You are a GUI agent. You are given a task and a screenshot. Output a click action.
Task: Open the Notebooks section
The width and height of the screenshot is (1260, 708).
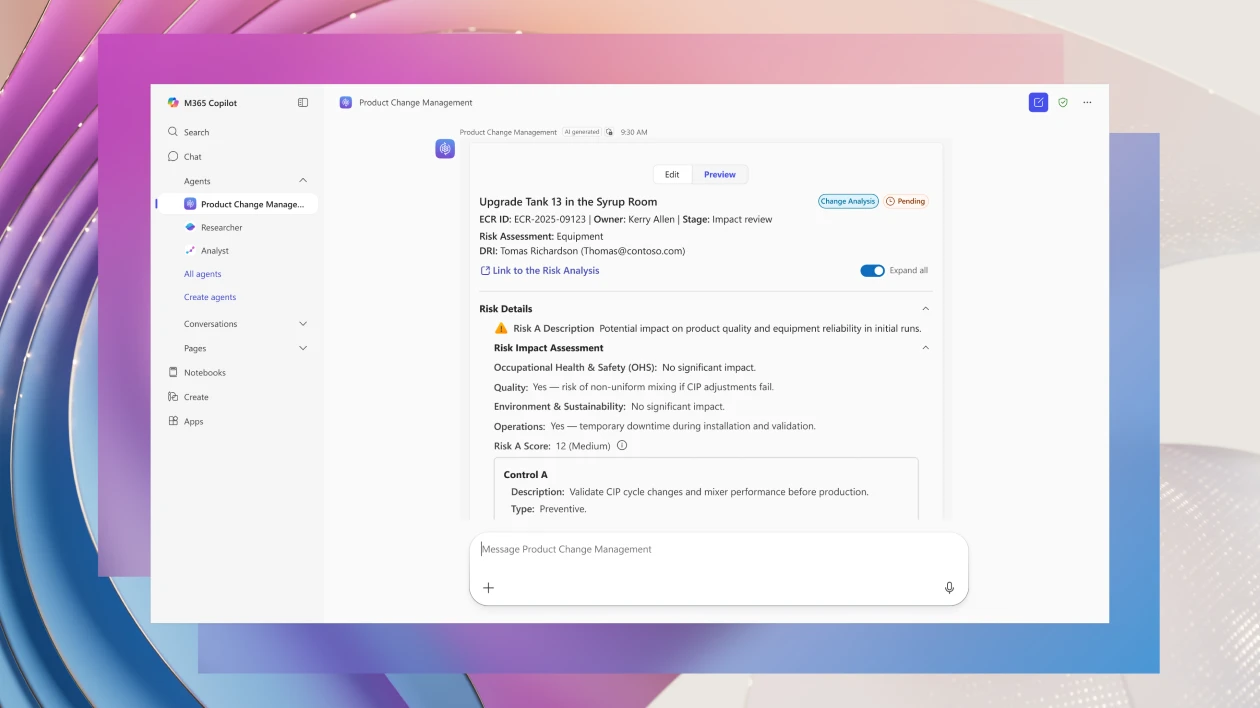(204, 372)
